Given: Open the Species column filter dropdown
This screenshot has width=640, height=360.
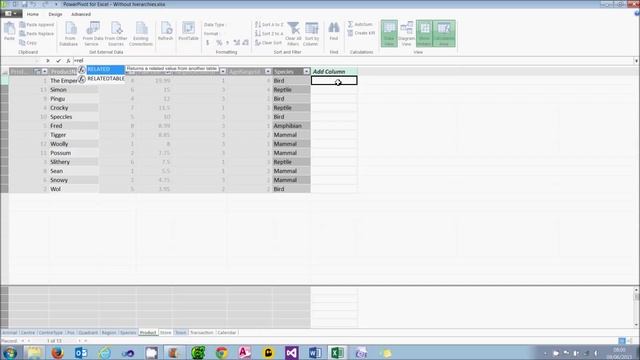Looking at the screenshot, I should pyautogui.click(x=306, y=71).
